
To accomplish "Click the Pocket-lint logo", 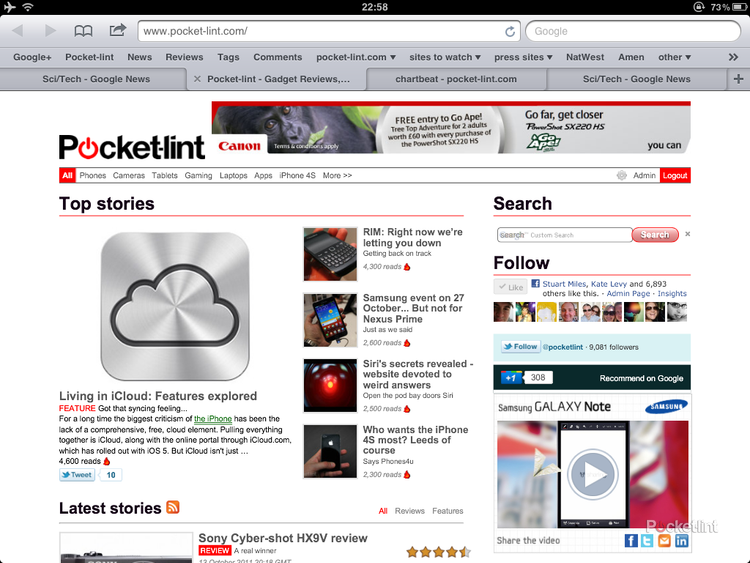I will pyautogui.click(x=132, y=146).
